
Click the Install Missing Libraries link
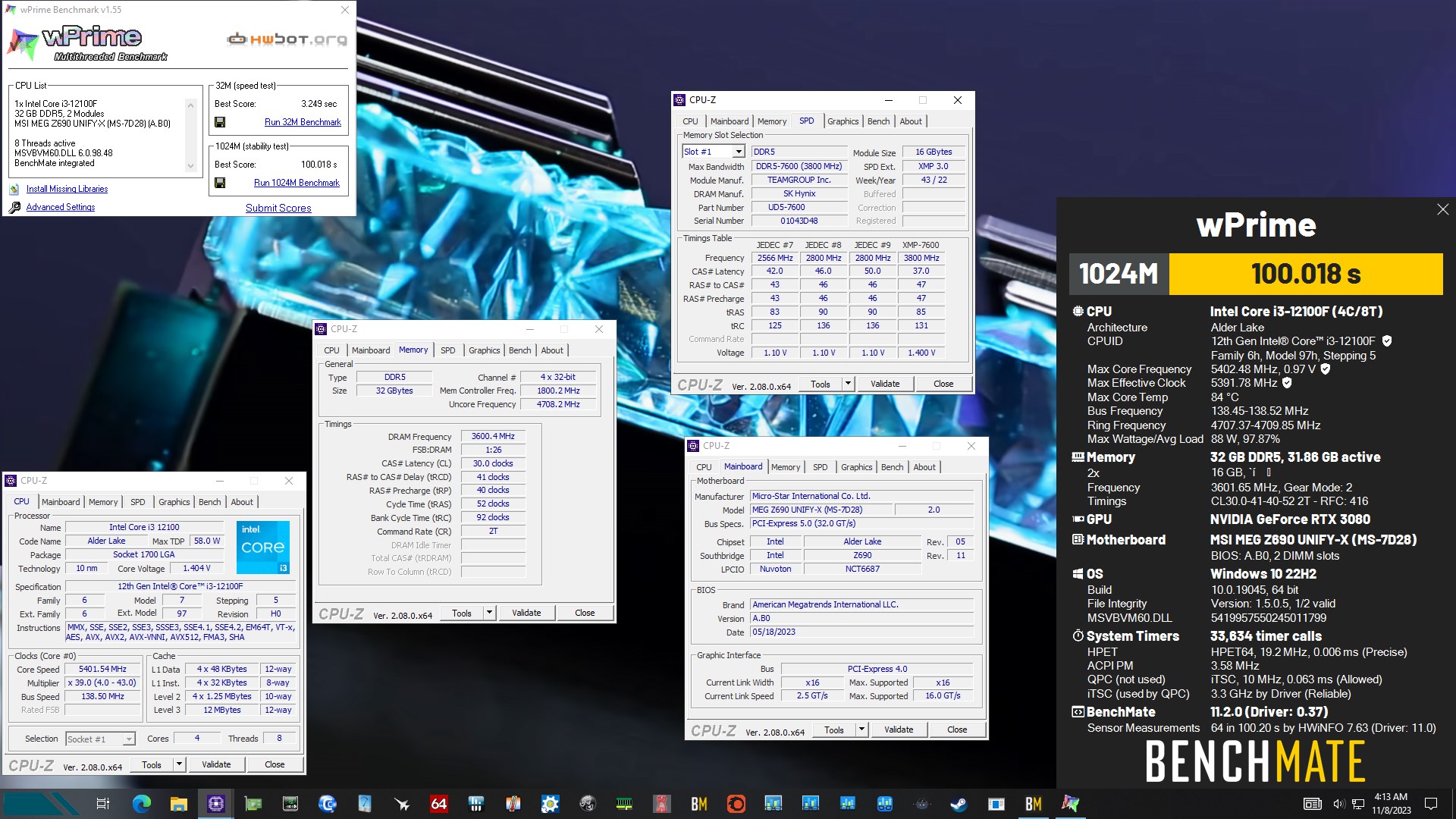(x=67, y=190)
